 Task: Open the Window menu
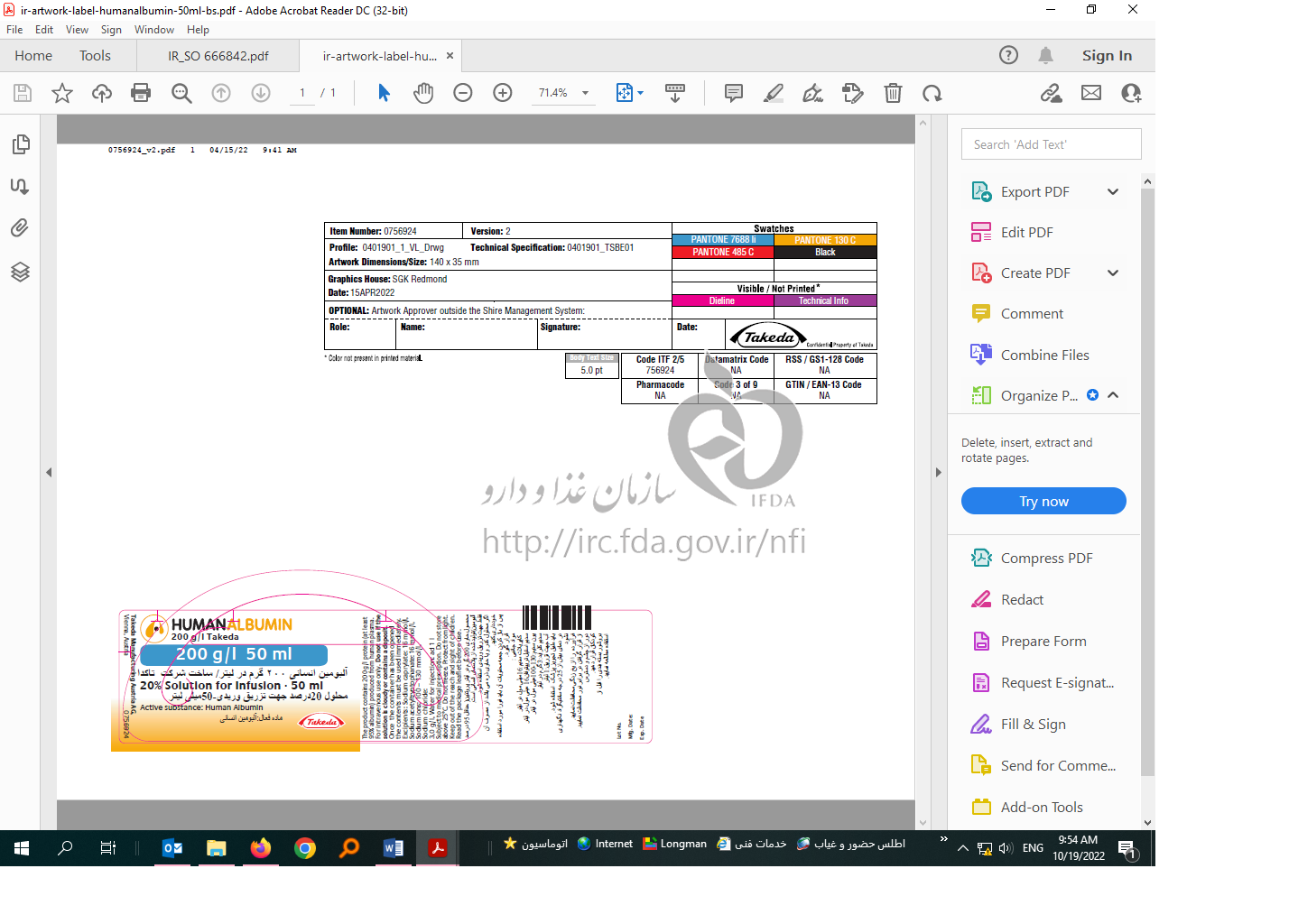point(154,30)
